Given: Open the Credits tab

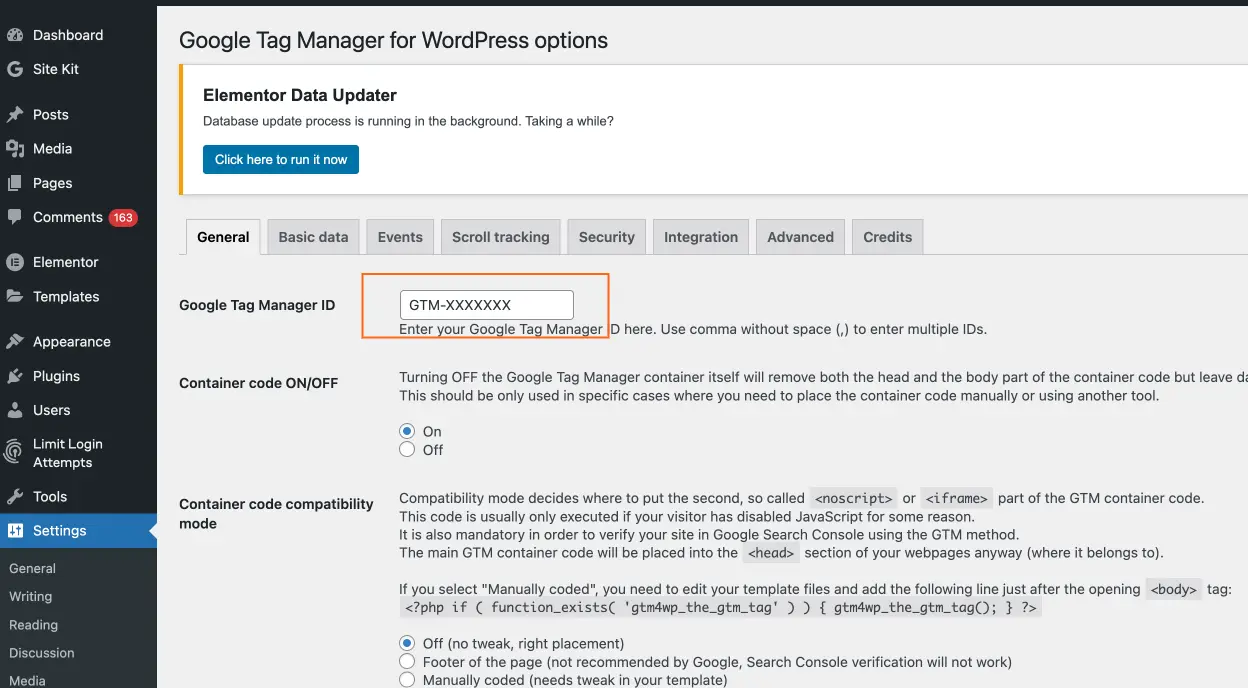Looking at the screenshot, I should tap(888, 237).
